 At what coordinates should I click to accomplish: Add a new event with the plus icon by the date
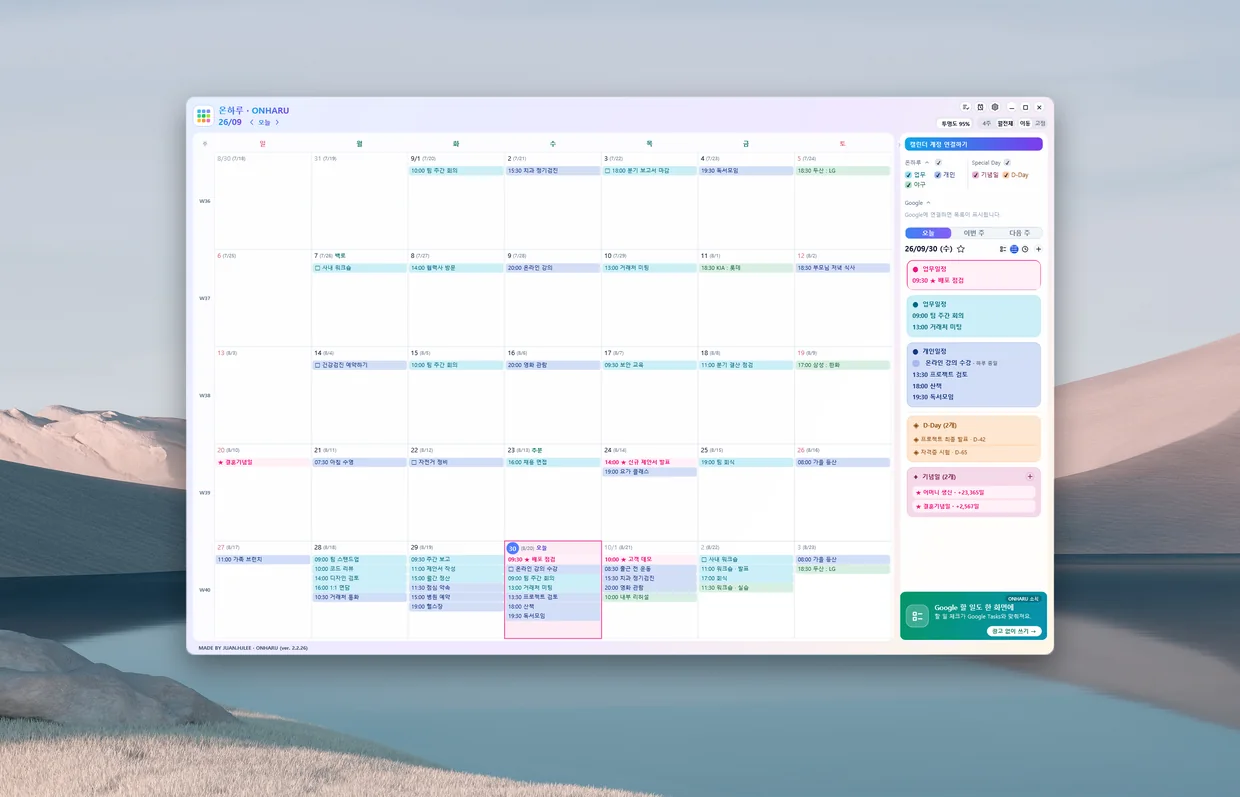pyautogui.click(x=1038, y=249)
